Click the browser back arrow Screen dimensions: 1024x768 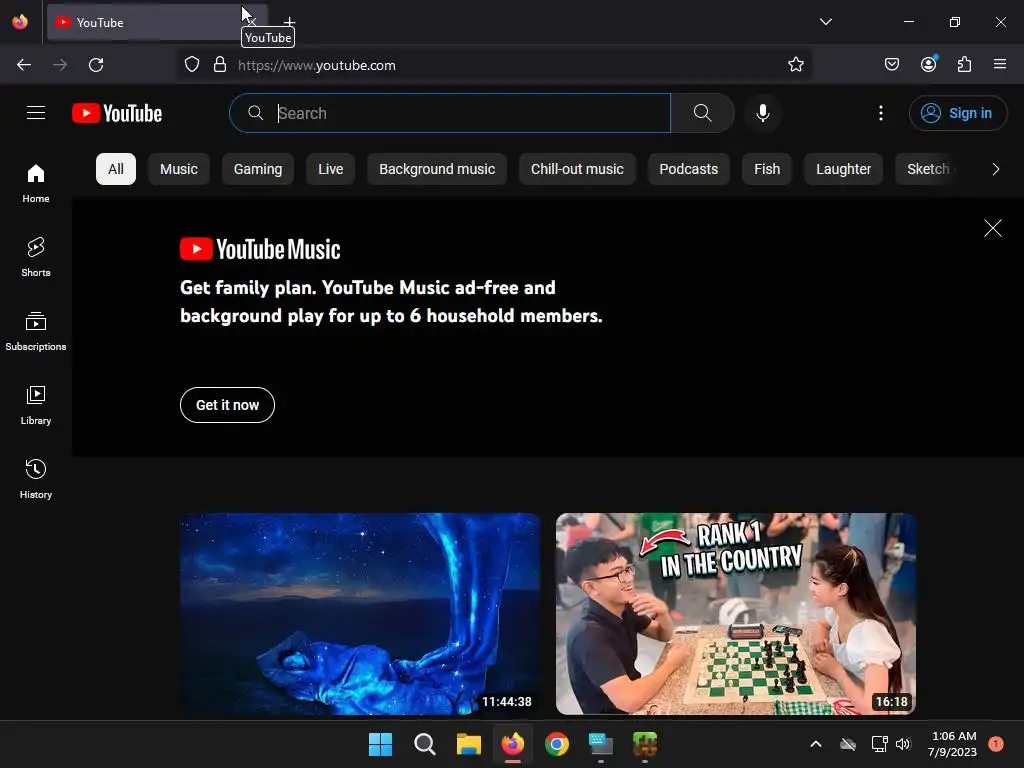(24, 65)
